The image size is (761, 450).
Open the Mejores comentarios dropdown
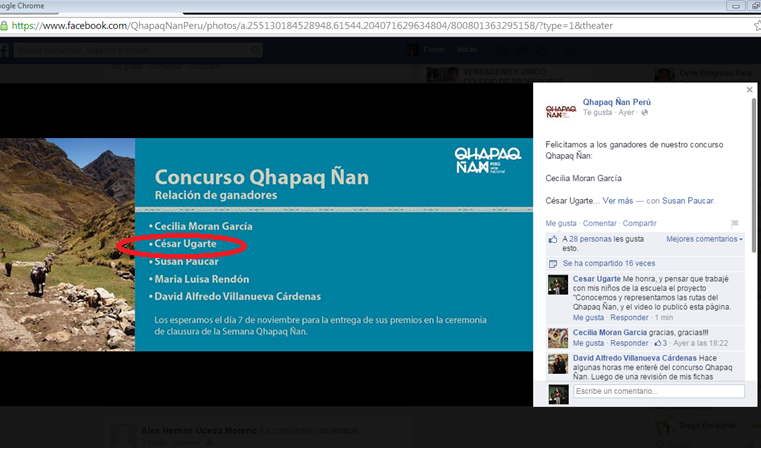704,239
